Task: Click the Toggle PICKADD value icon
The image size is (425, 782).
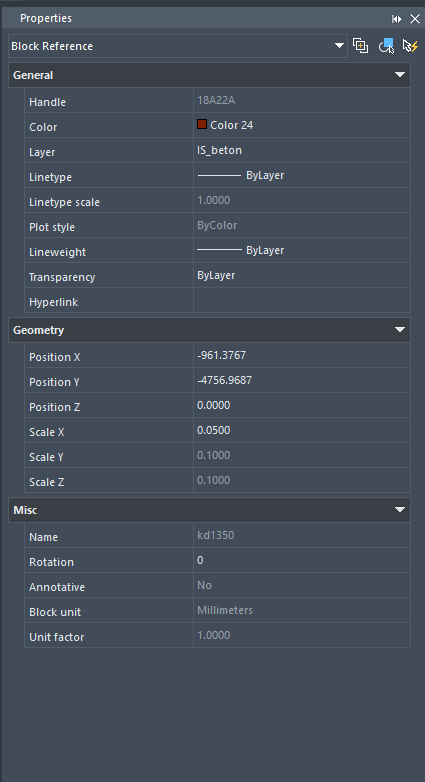Action: coord(360,46)
